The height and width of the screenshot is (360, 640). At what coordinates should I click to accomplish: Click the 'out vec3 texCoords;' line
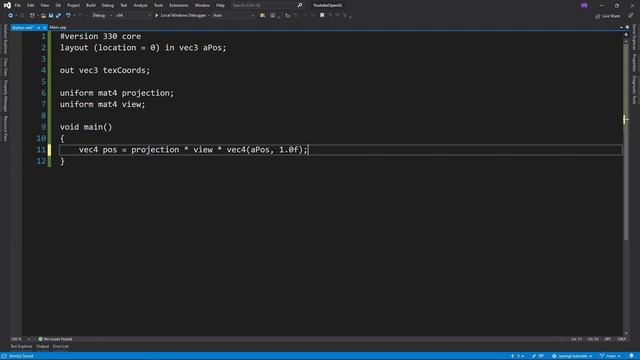point(105,70)
